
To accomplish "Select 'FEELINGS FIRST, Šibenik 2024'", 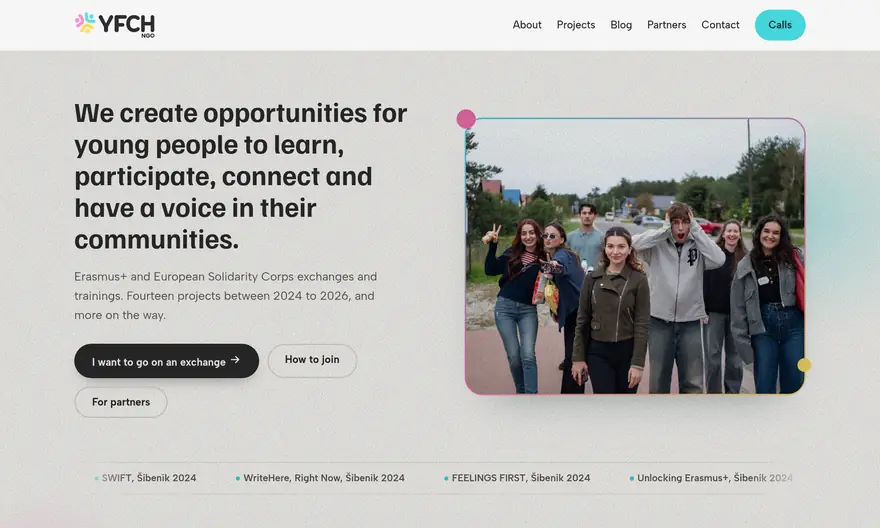I will point(517,478).
